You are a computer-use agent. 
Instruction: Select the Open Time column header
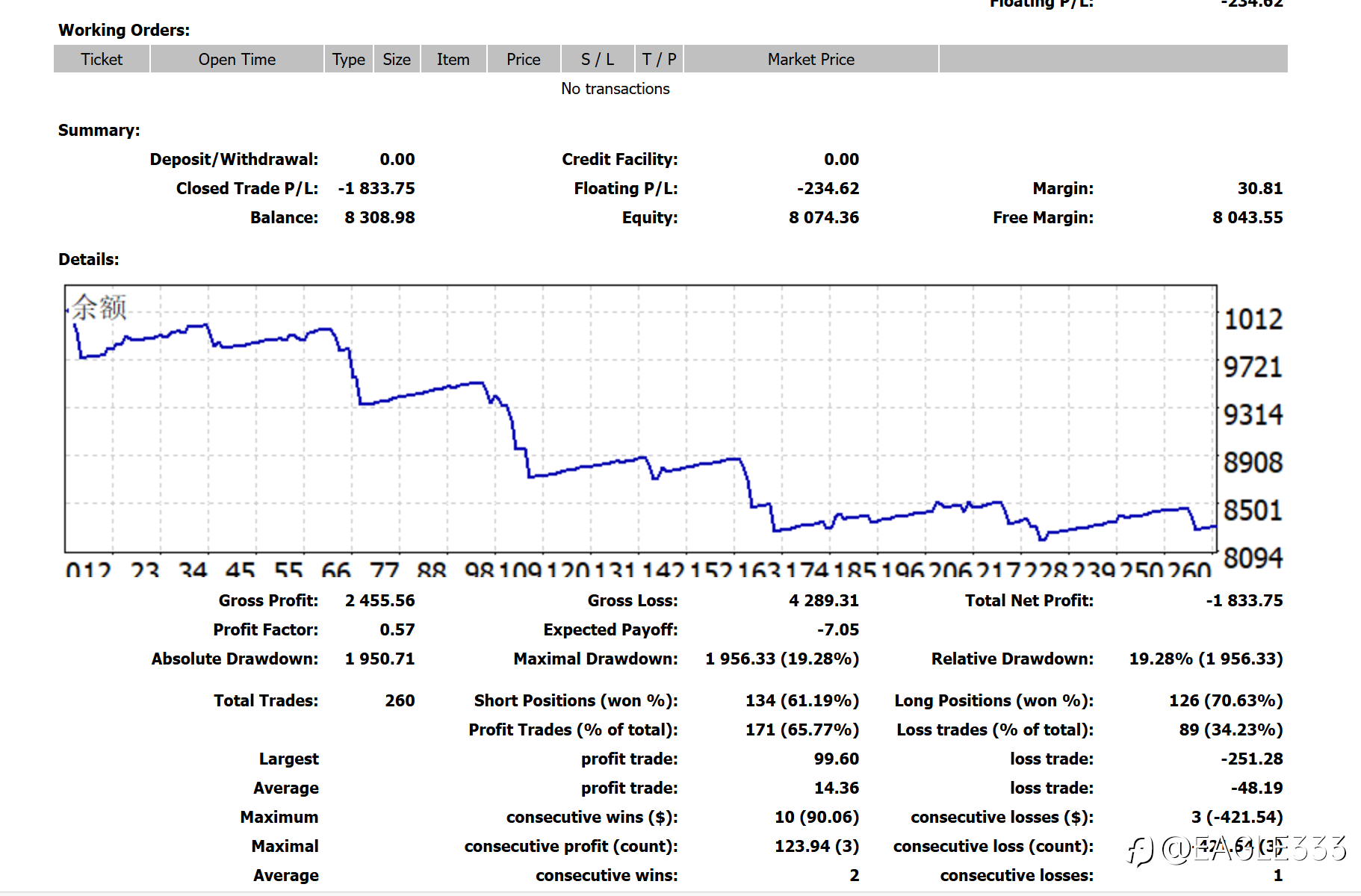[237, 59]
